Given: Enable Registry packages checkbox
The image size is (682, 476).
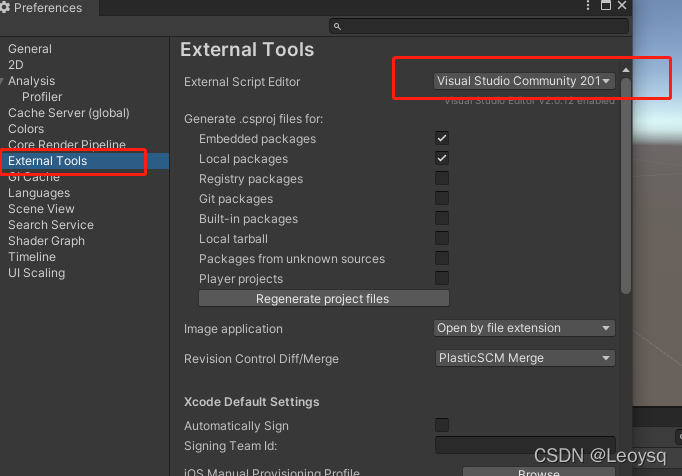Looking at the screenshot, I should click(x=442, y=178).
